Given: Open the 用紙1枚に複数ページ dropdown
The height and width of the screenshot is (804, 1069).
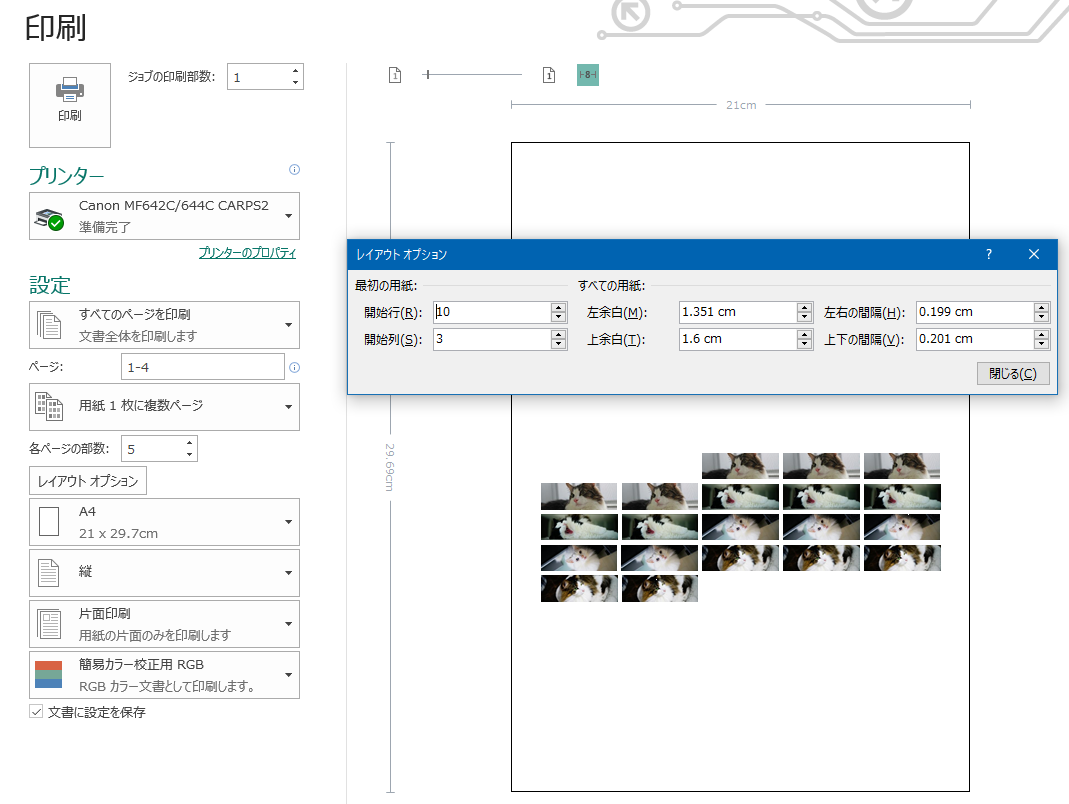Looking at the screenshot, I should [x=164, y=406].
